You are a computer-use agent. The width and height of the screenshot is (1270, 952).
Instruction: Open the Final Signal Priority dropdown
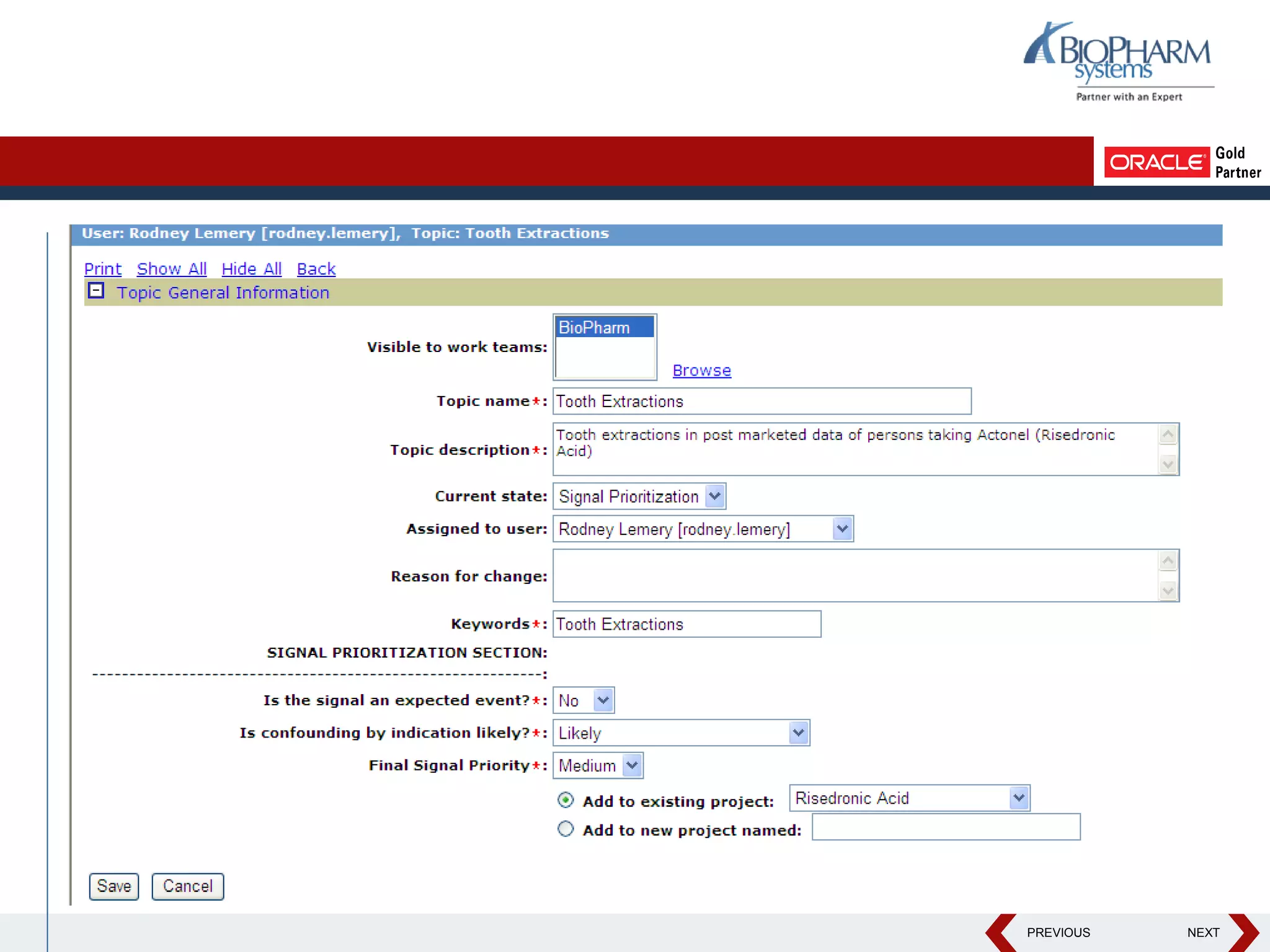[632, 765]
